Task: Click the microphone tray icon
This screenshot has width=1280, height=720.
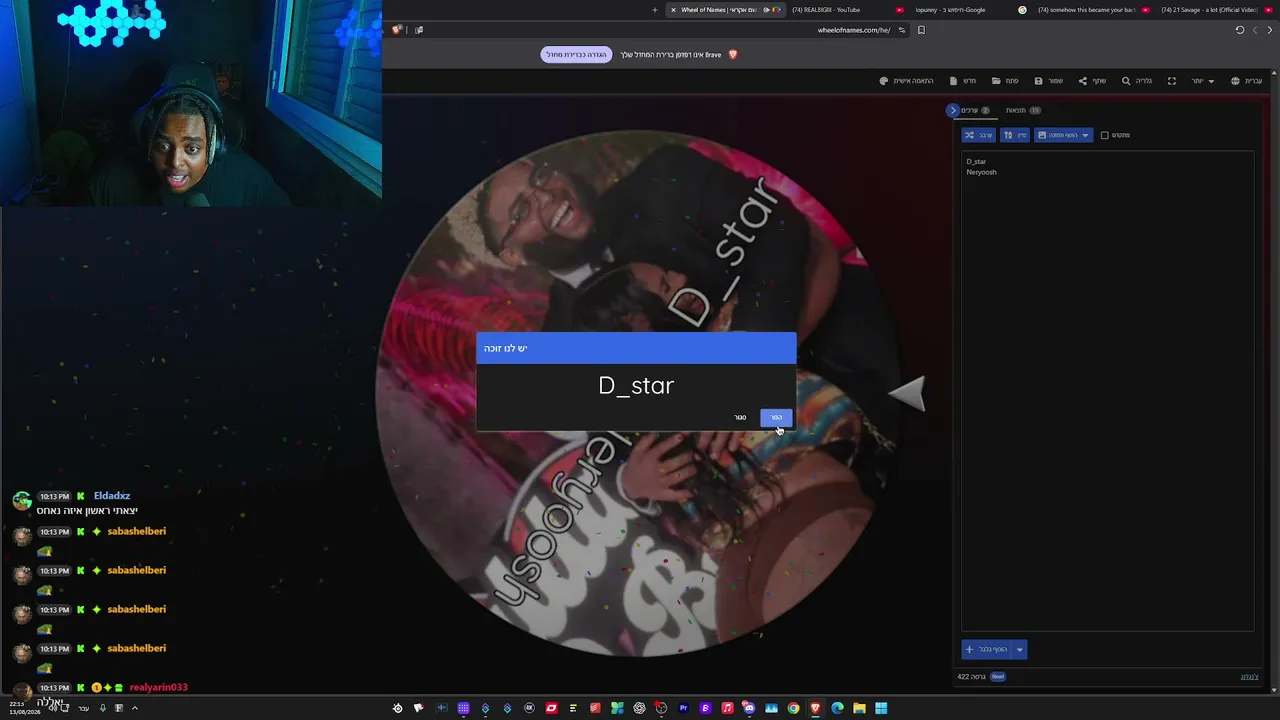Action: [102, 708]
